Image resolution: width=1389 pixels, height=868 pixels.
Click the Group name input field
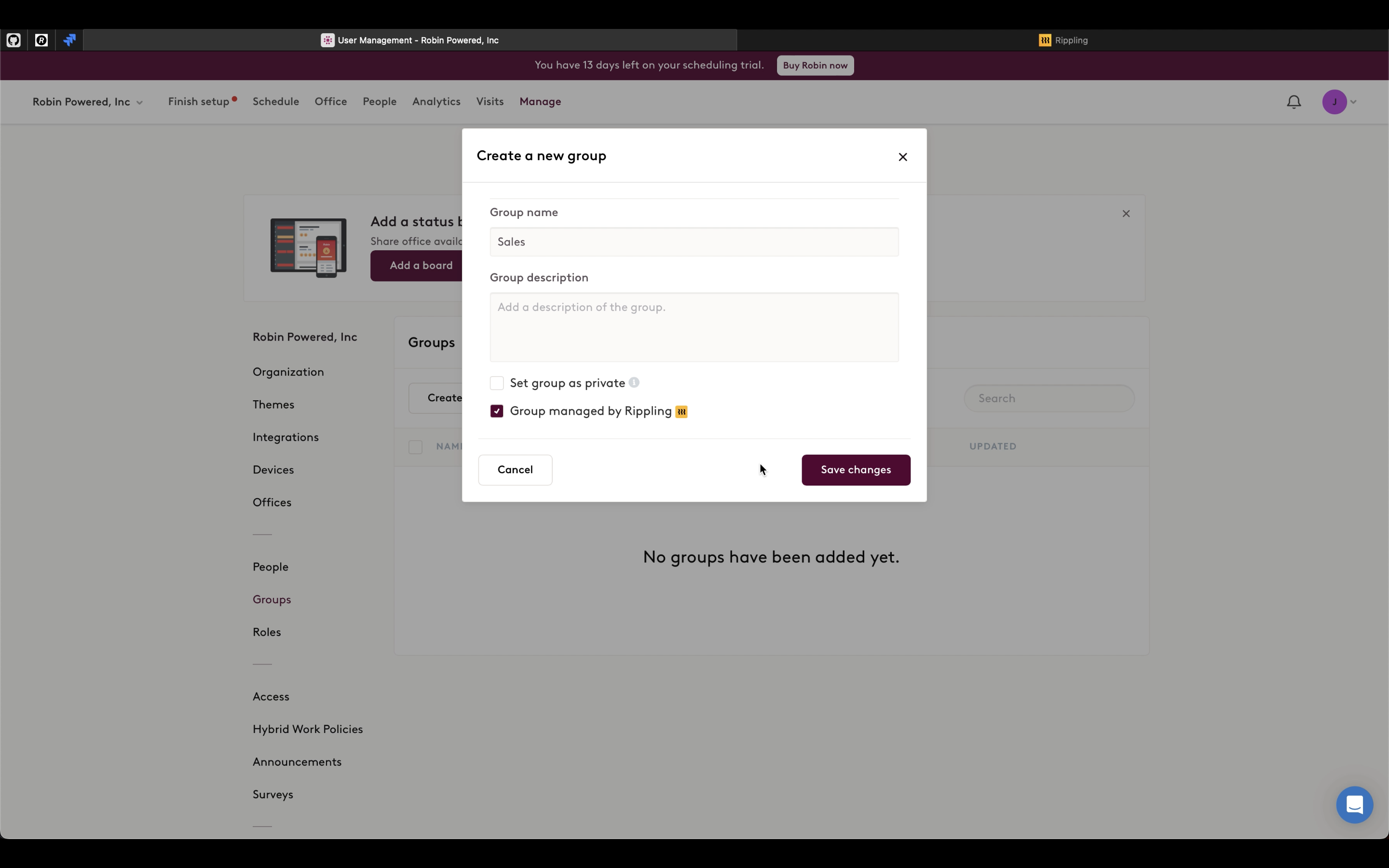pyautogui.click(x=694, y=242)
